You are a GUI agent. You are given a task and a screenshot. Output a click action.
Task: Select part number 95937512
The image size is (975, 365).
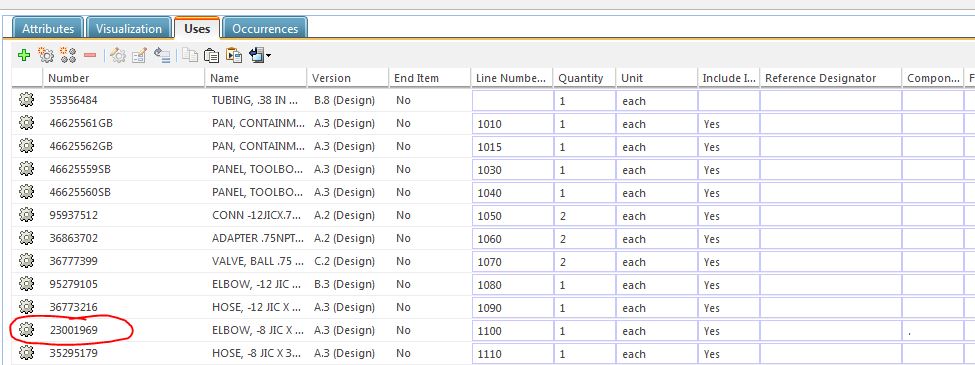[x=73, y=215]
